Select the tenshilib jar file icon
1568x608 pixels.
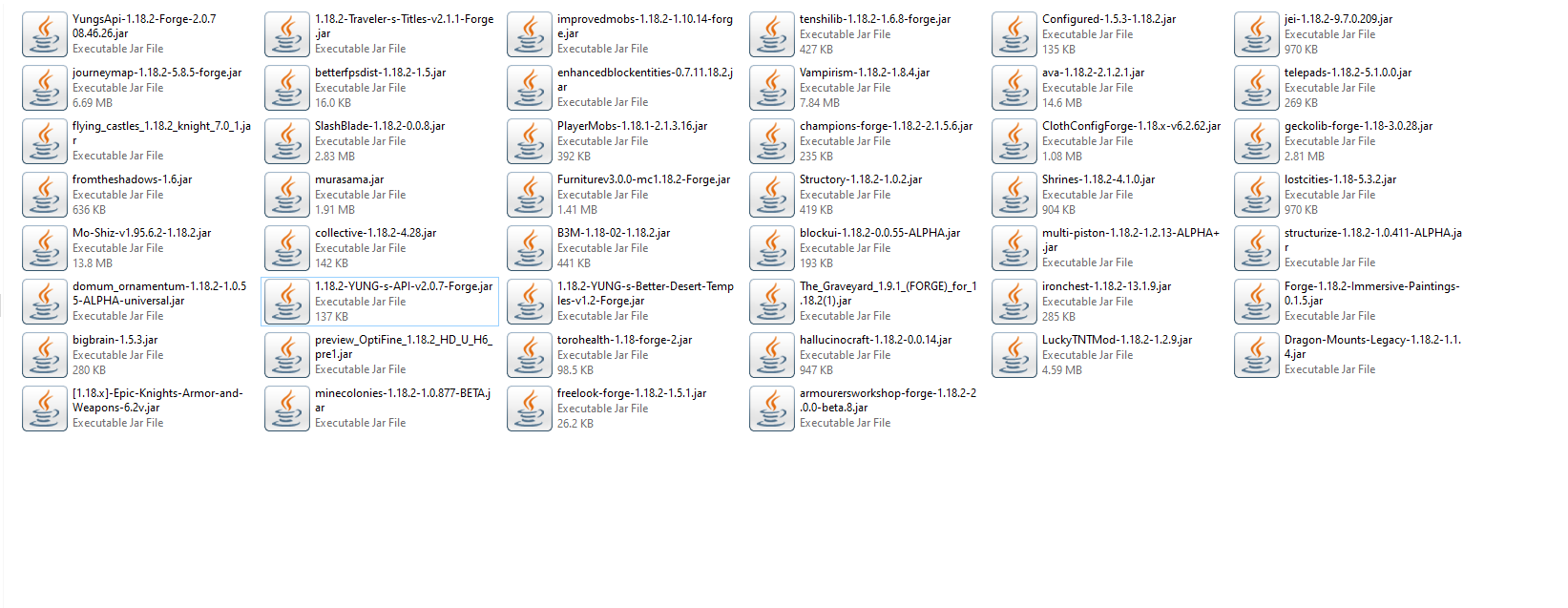click(x=771, y=34)
